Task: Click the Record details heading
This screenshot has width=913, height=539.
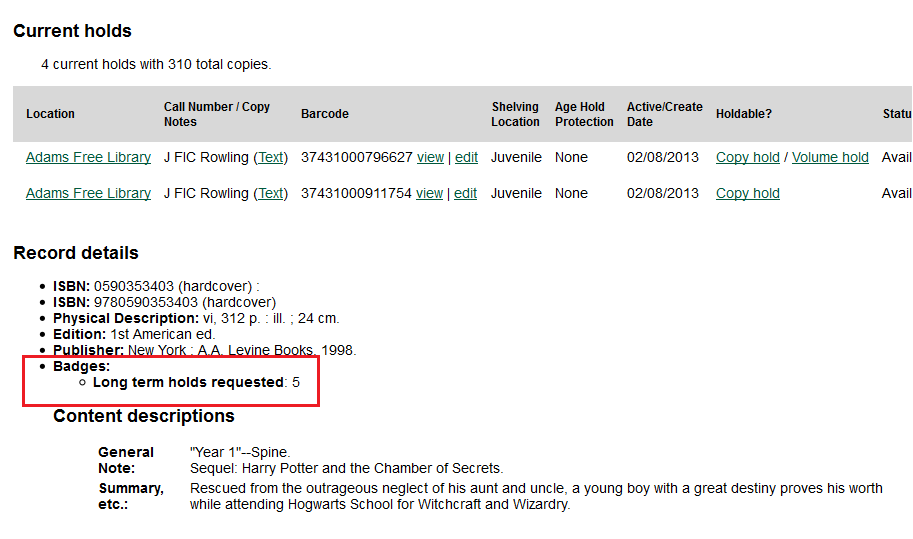Action: click(x=76, y=253)
